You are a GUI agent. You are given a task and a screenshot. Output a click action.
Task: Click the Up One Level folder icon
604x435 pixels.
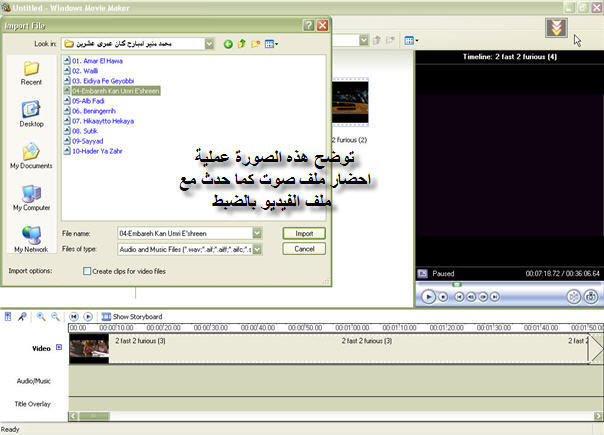coord(243,44)
